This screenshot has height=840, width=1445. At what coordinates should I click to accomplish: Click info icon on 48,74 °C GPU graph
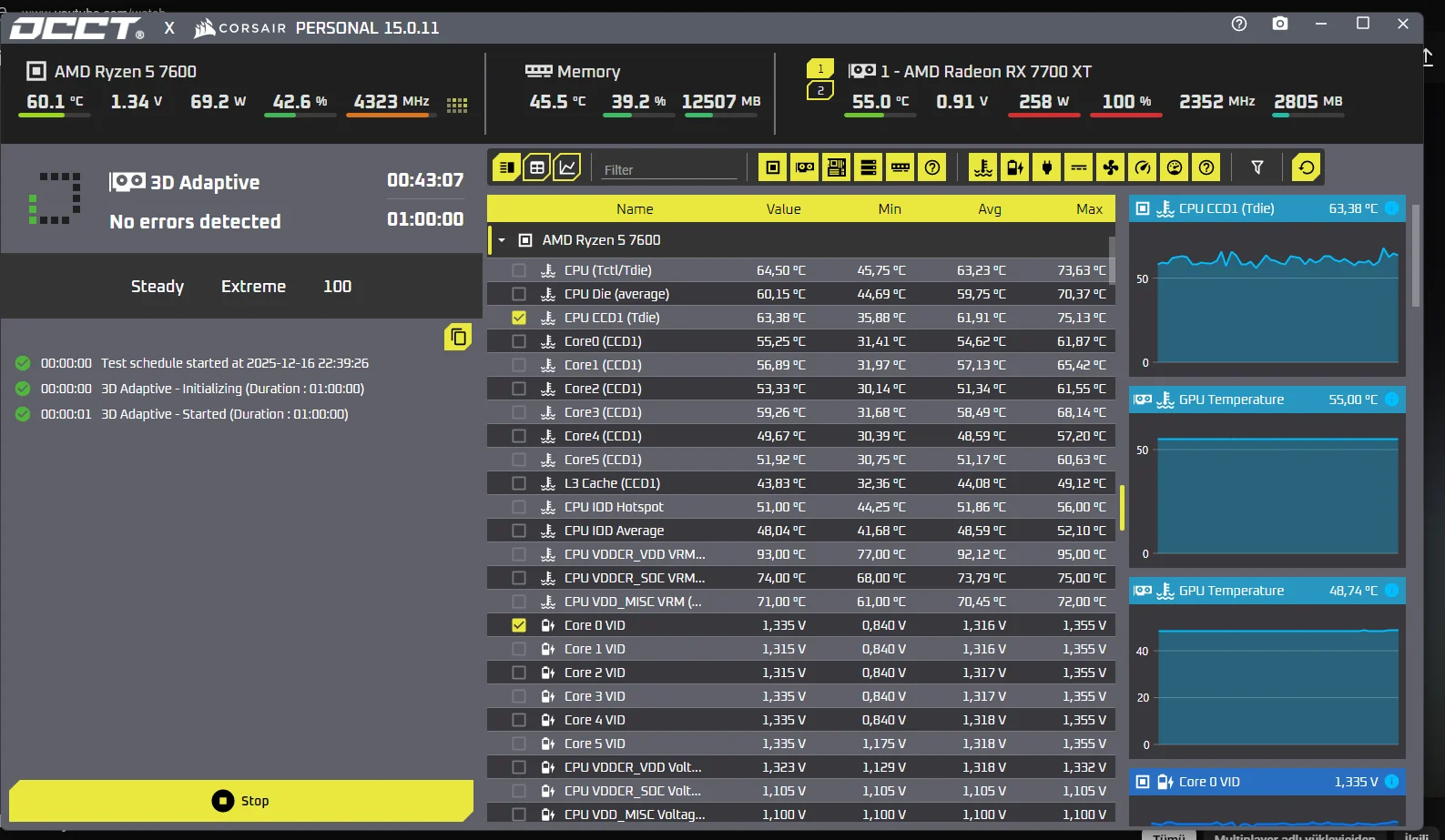[x=1391, y=591]
